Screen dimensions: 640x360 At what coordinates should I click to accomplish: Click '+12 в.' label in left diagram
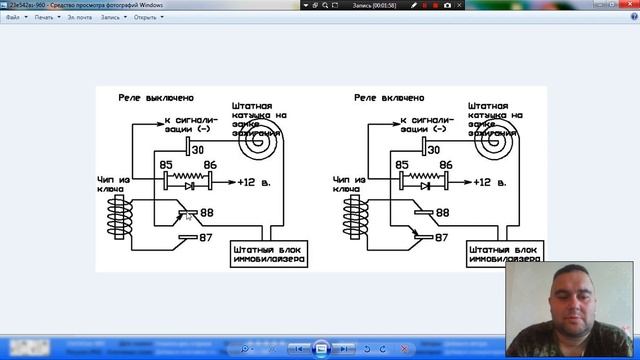point(254,182)
